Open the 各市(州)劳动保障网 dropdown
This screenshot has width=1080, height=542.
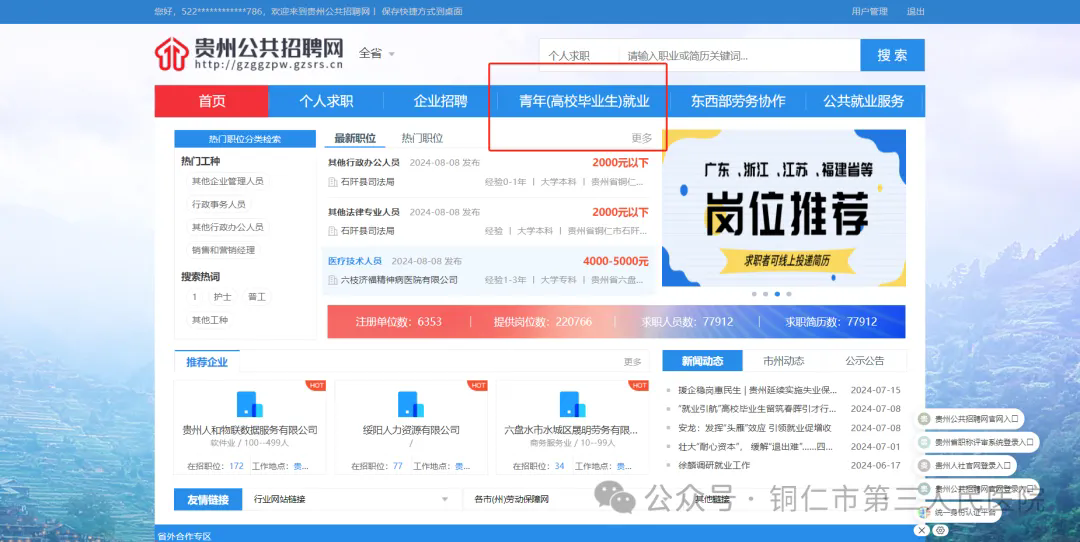560,498
